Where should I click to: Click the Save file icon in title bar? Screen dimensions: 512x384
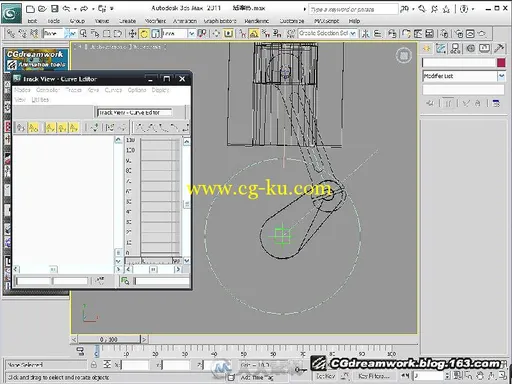54,9
